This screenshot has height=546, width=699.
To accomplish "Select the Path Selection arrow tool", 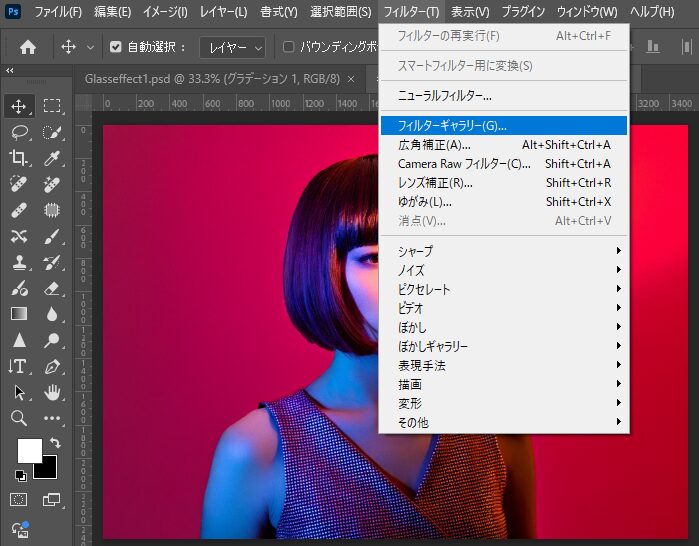I will click(19, 392).
